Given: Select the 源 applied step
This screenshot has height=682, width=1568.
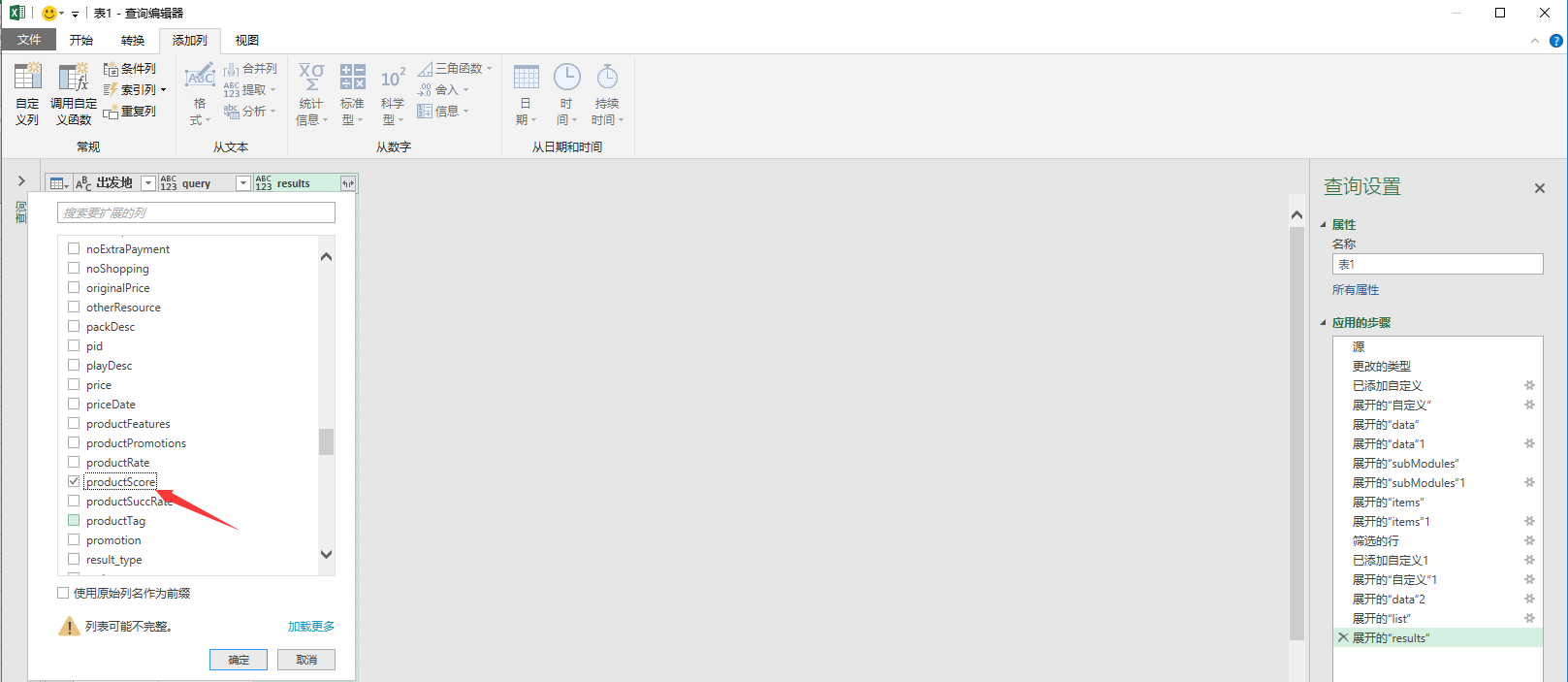Looking at the screenshot, I should pyautogui.click(x=1359, y=346).
